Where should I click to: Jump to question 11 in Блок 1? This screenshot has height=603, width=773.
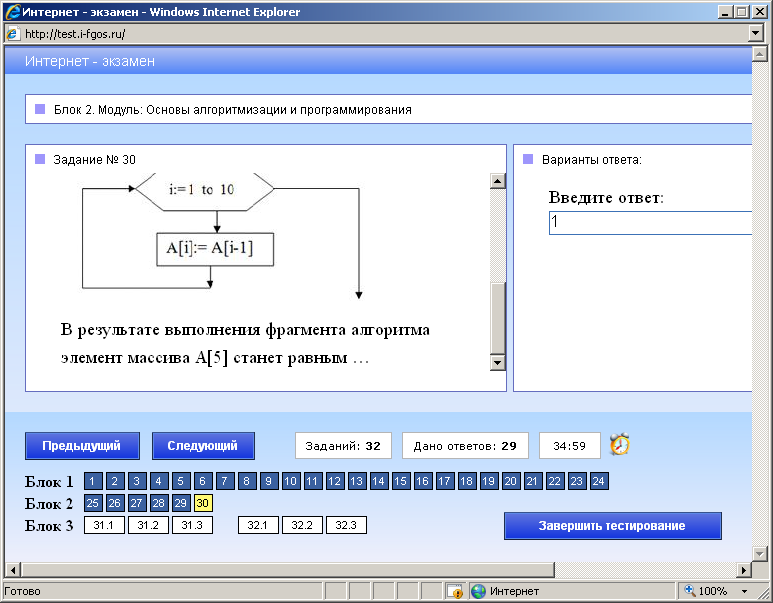pos(313,481)
